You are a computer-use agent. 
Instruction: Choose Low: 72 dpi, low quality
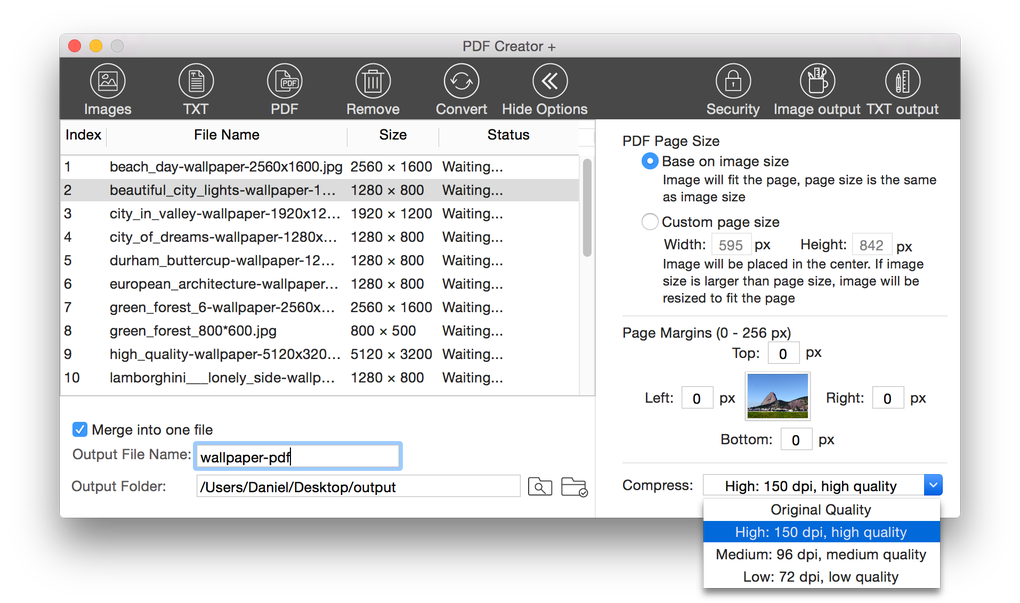click(821, 577)
